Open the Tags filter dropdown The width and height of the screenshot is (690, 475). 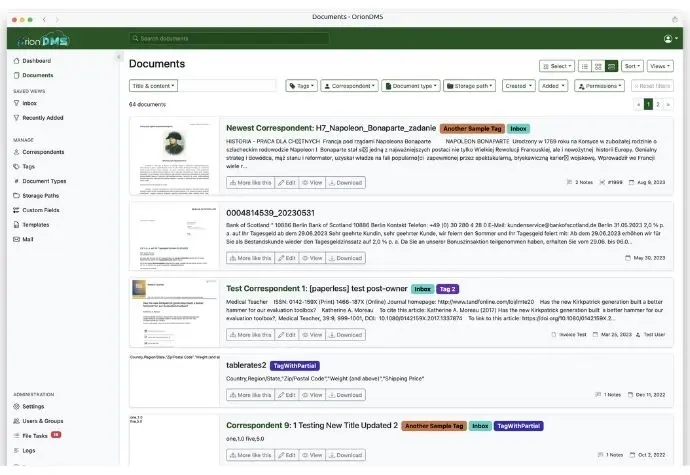(301, 86)
